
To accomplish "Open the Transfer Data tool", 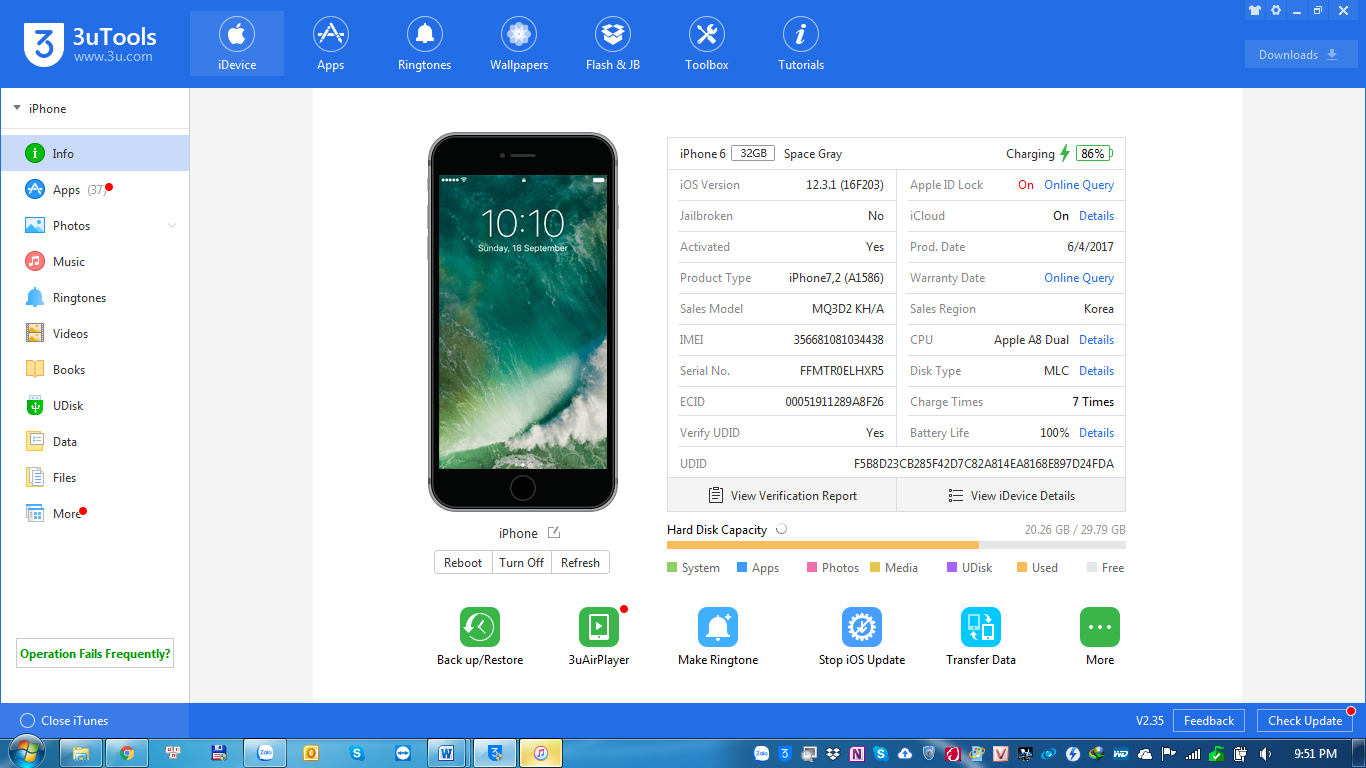I will point(980,627).
